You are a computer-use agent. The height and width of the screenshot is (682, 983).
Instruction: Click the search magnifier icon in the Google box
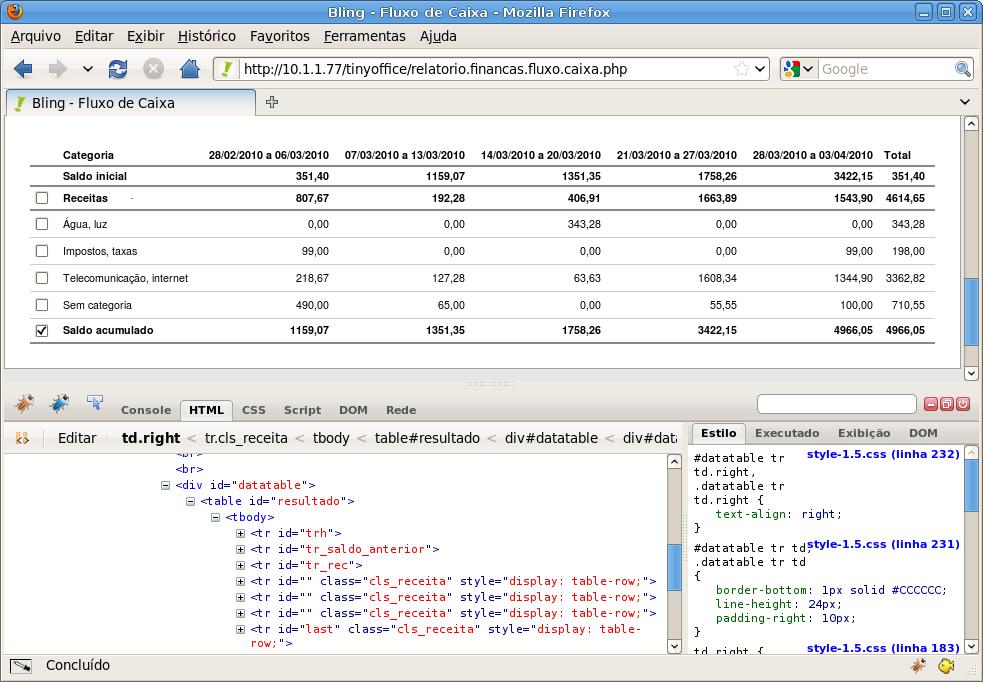click(962, 69)
